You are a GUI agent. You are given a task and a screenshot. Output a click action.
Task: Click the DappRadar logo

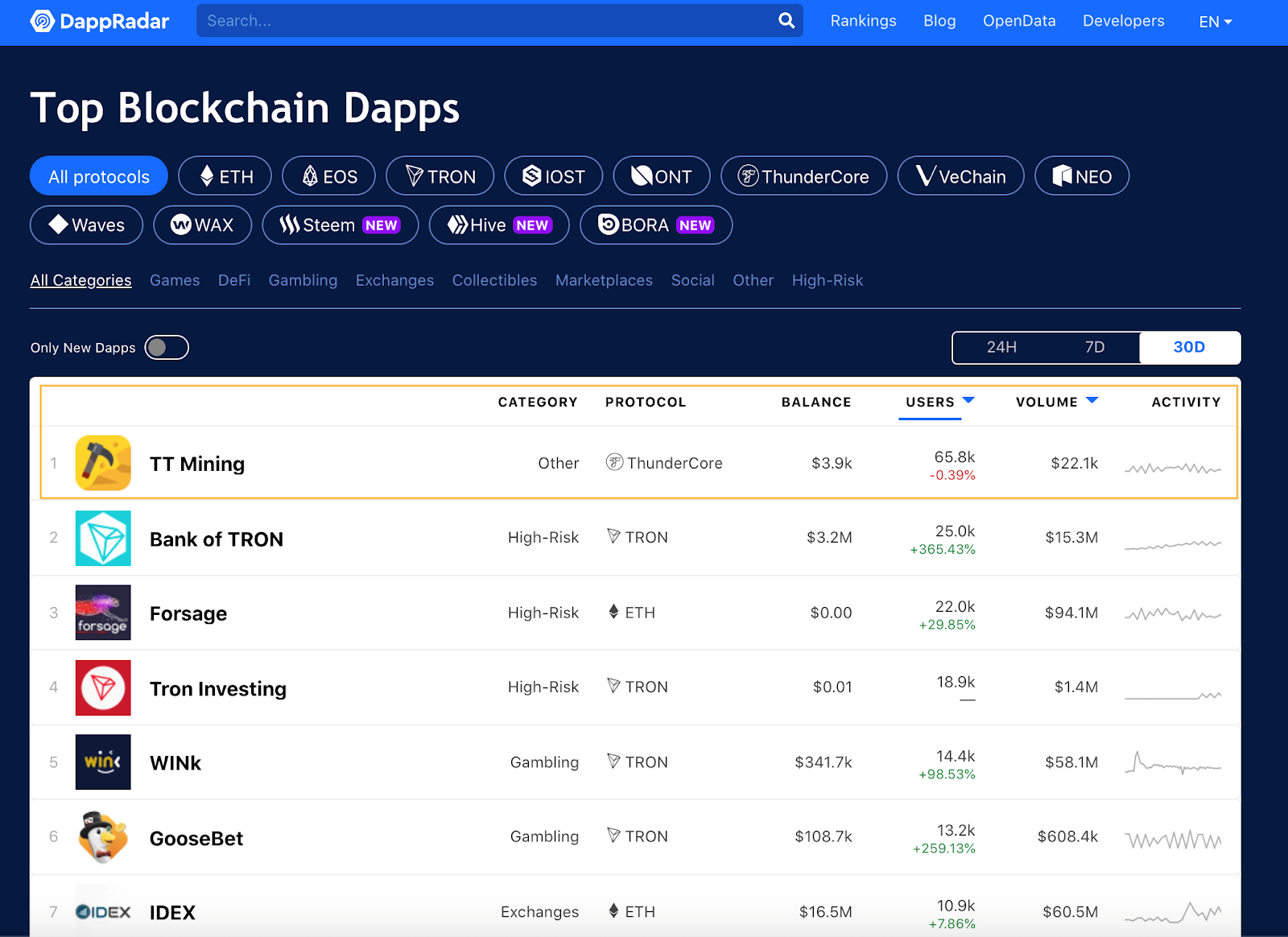click(x=100, y=21)
